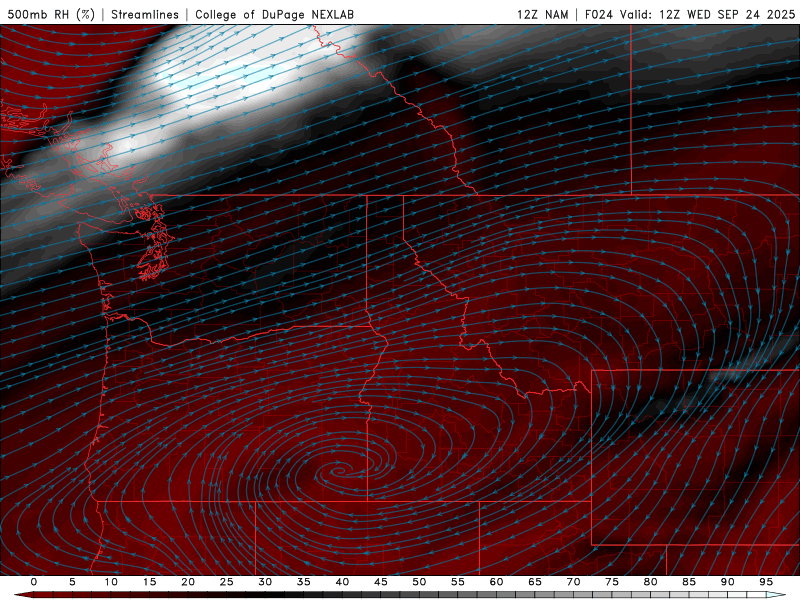Click the "12Z NAM" model label

click(x=542, y=14)
